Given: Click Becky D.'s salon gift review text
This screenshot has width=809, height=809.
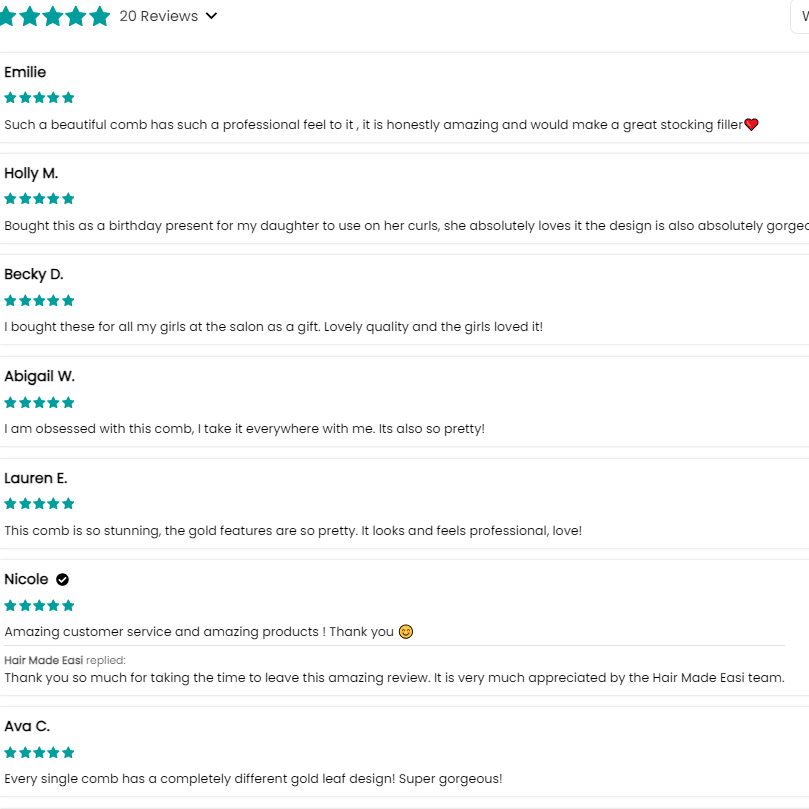Looking at the screenshot, I should (273, 327).
